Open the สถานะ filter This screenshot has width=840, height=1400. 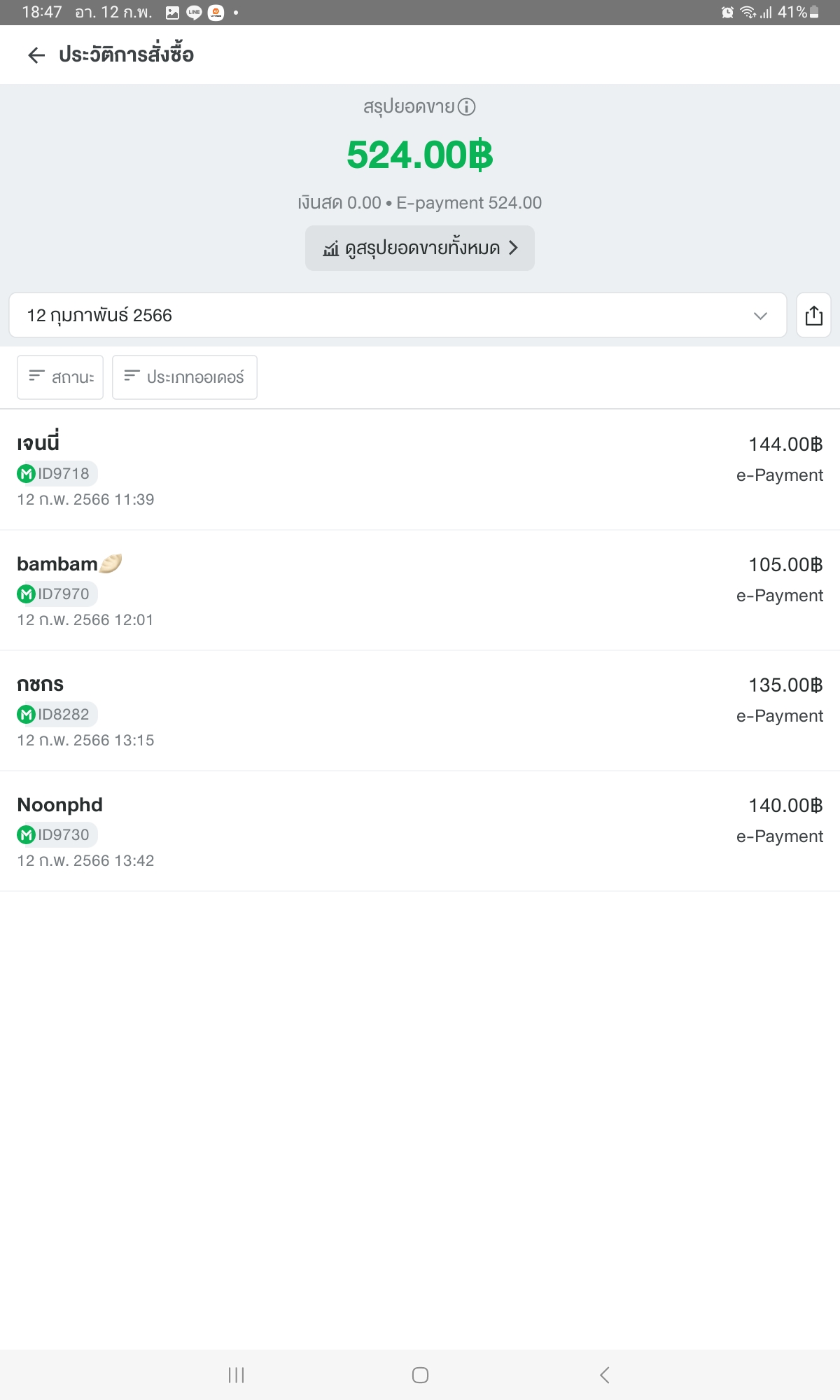(x=60, y=377)
